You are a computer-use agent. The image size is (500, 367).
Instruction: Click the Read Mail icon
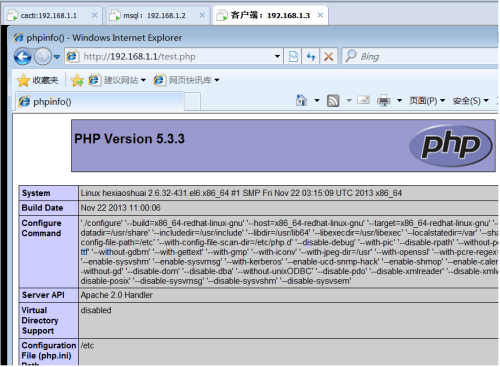tap(363, 100)
